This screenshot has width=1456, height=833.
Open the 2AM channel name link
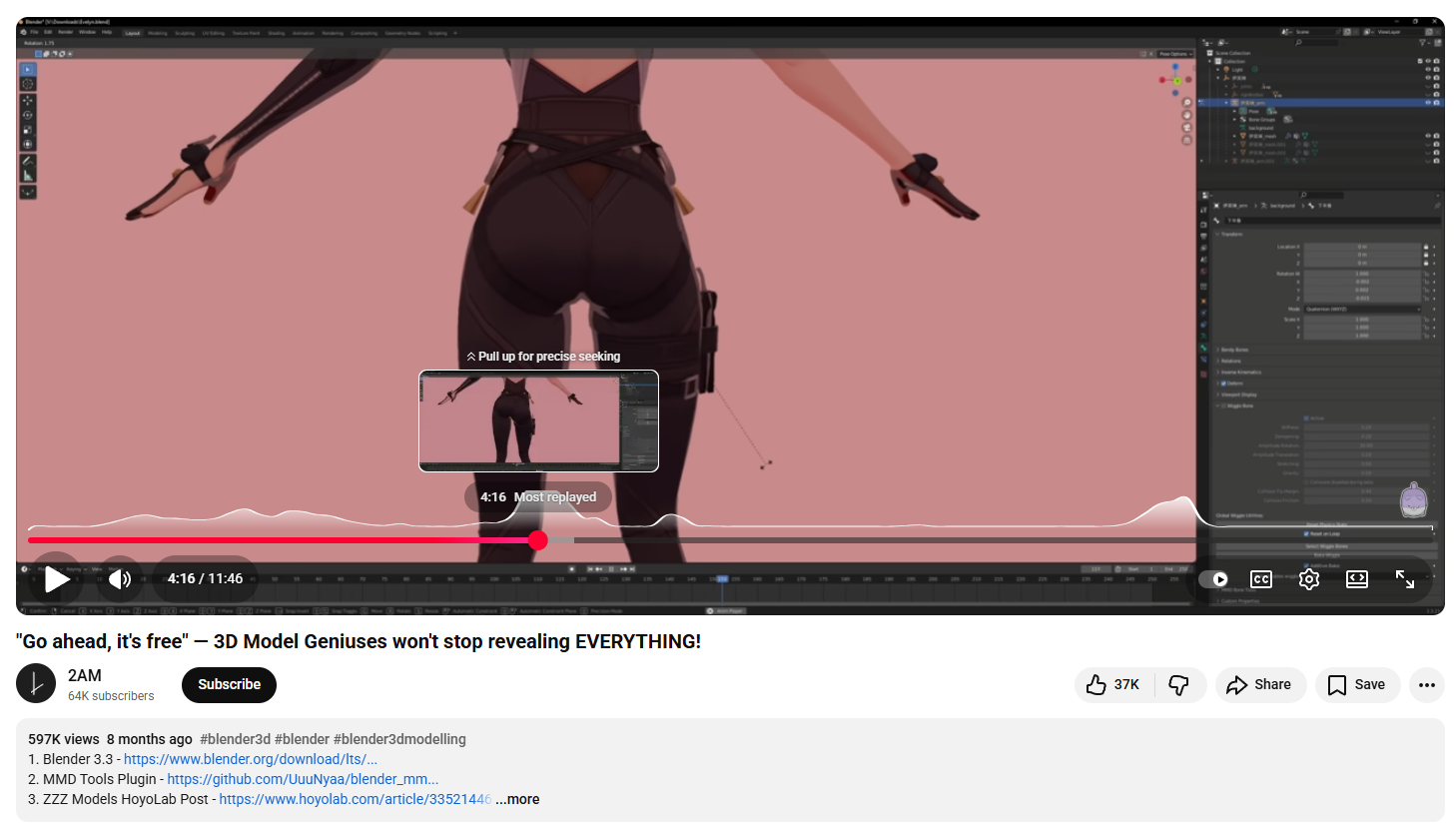[x=85, y=675]
